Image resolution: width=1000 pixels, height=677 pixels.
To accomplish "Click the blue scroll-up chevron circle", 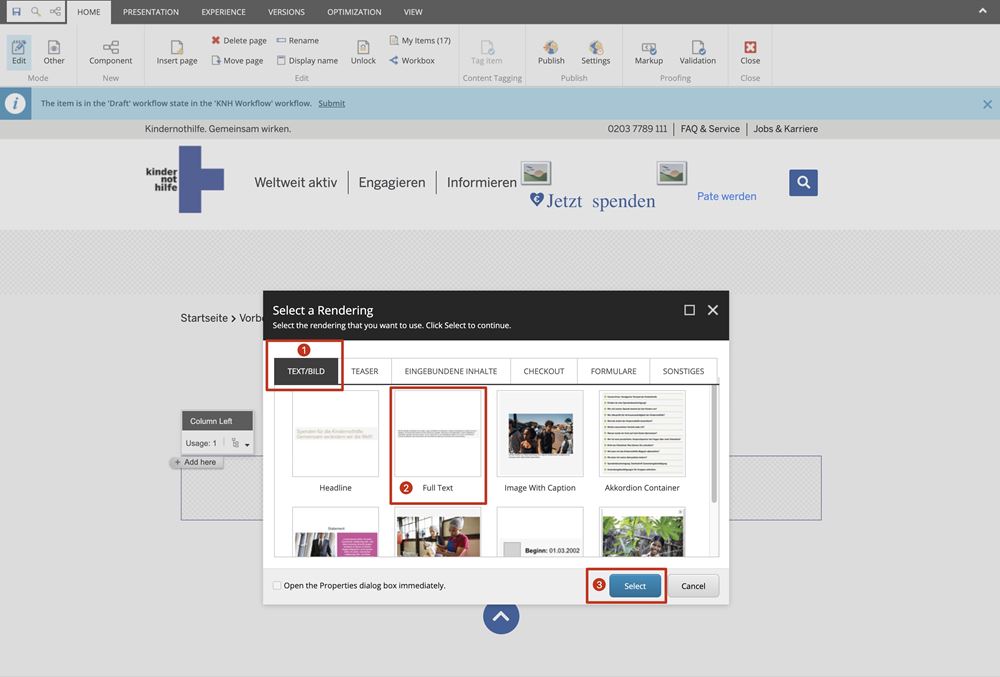I will tap(501, 616).
